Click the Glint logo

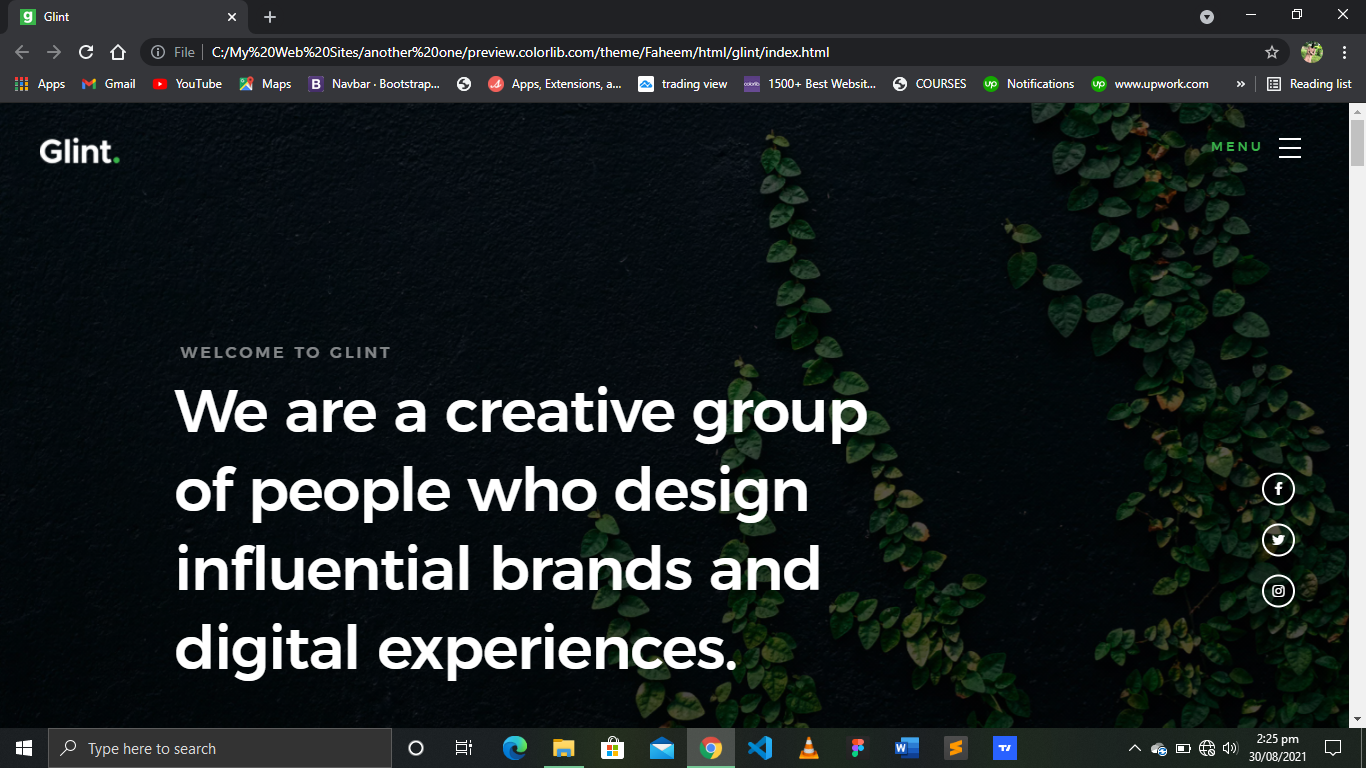(x=80, y=152)
